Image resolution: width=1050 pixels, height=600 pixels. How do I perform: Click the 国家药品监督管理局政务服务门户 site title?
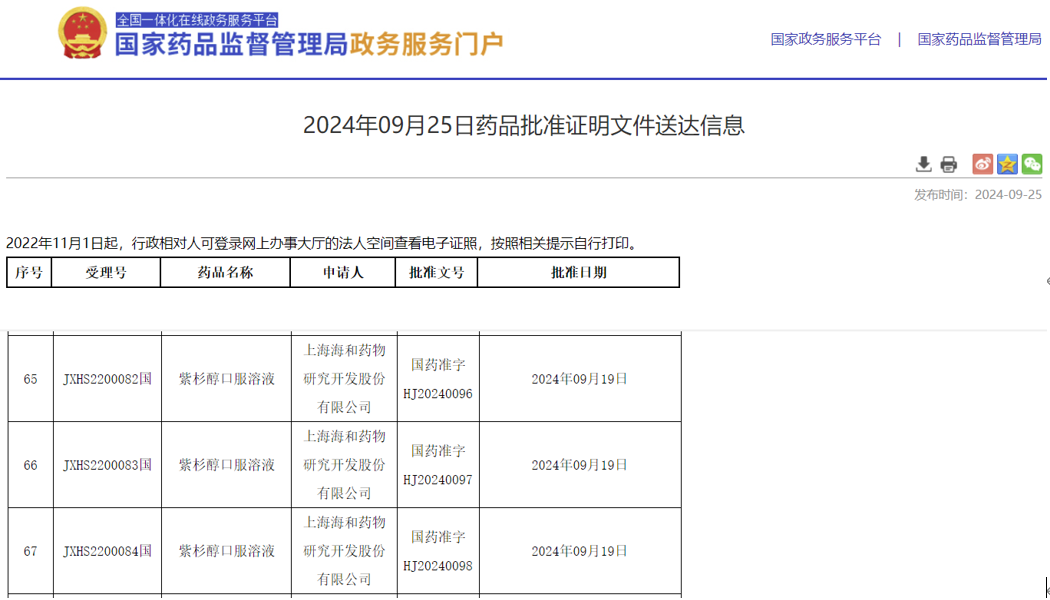point(309,45)
